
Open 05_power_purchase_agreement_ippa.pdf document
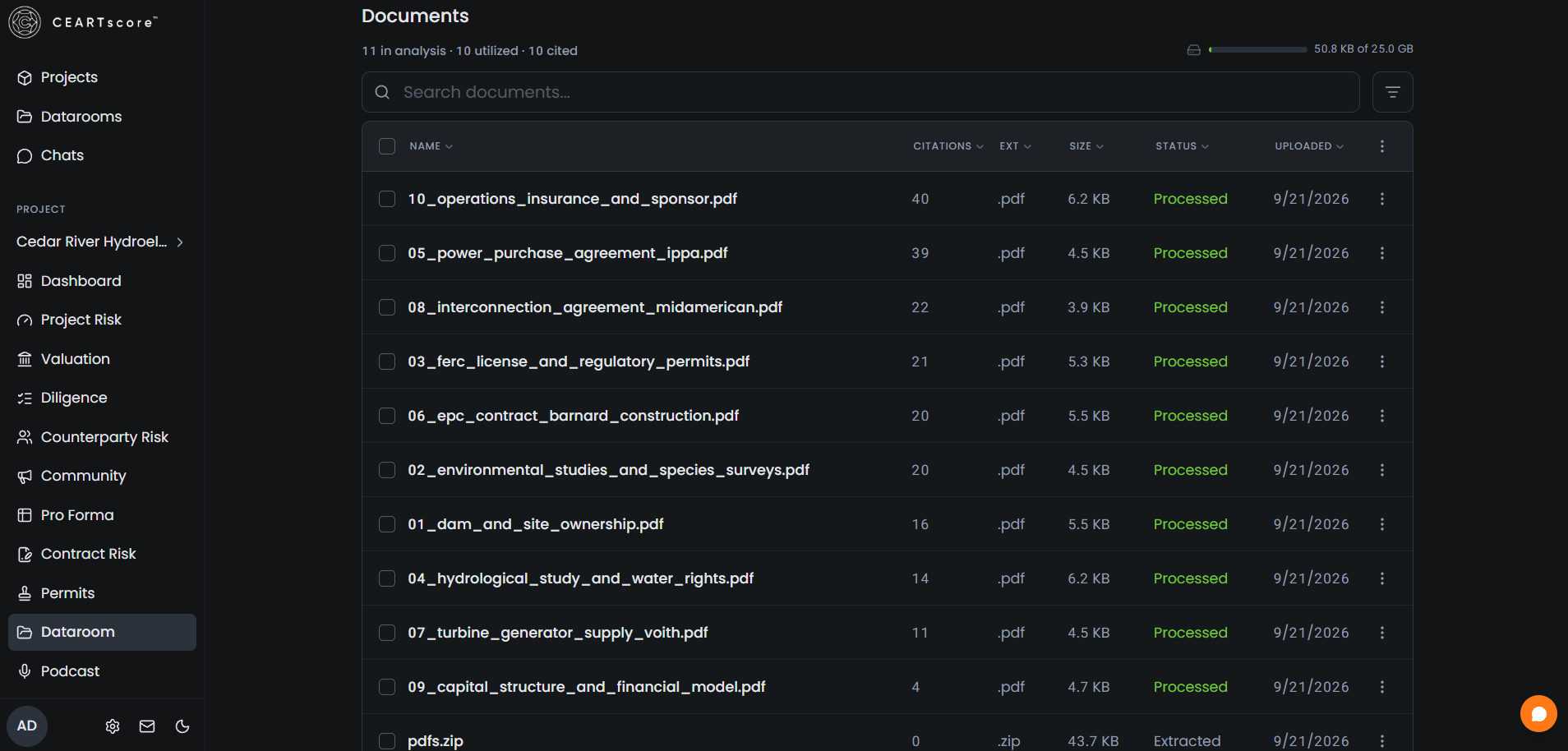point(567,253)
